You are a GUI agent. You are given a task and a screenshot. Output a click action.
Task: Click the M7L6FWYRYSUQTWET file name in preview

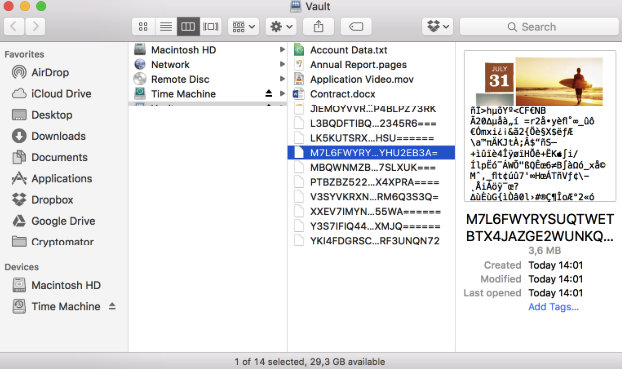coord(540,228)
